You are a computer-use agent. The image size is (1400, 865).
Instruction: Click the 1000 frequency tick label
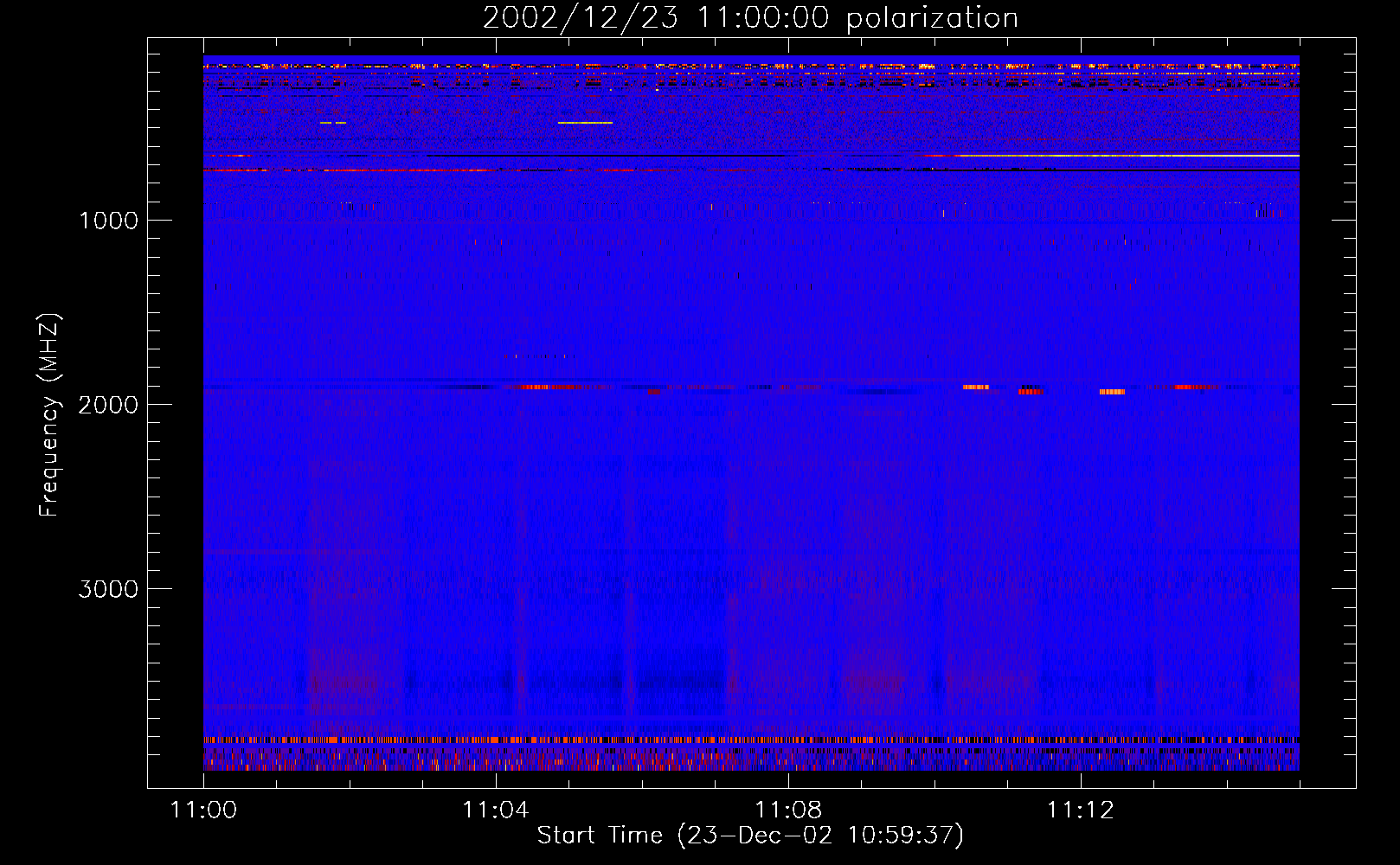(108, 221)
